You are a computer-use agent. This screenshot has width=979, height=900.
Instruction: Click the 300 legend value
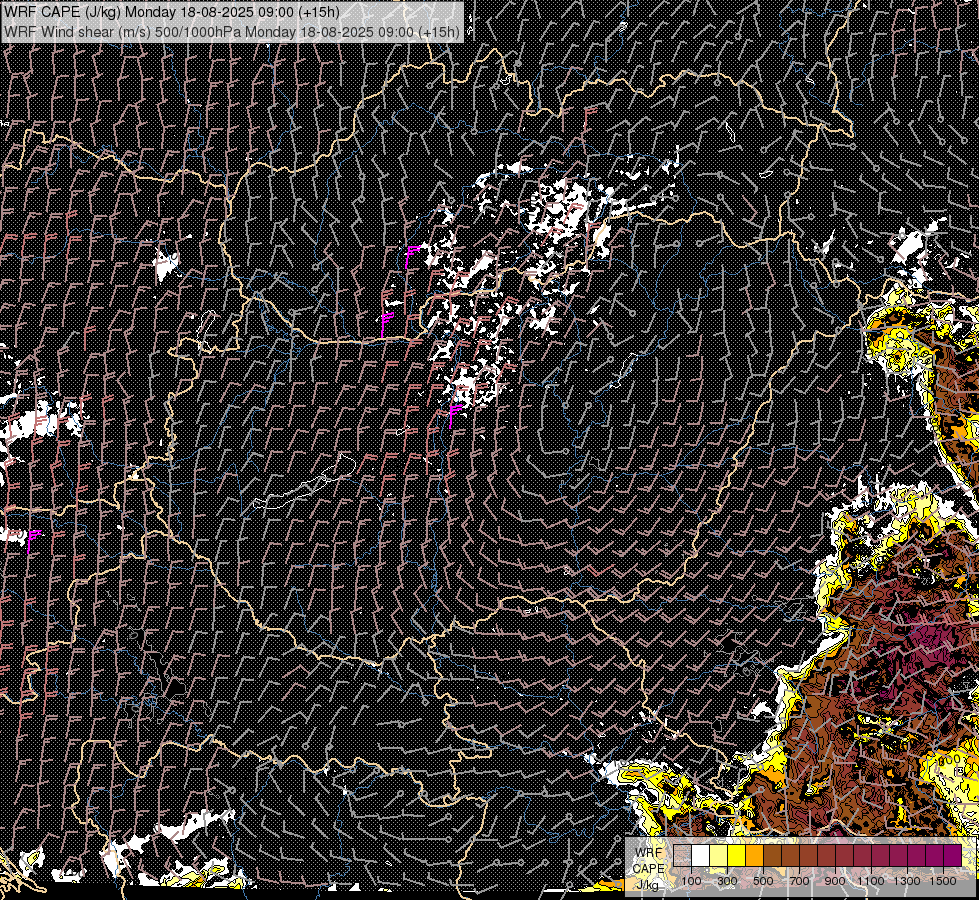(727, 881)
